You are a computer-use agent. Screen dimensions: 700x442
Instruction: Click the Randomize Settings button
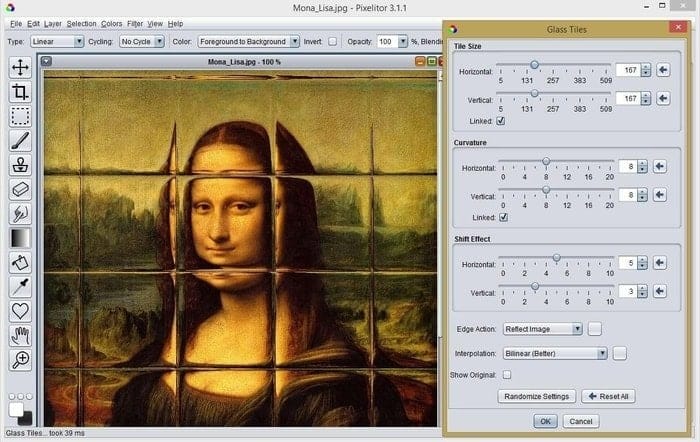click(x=537, y=396)
